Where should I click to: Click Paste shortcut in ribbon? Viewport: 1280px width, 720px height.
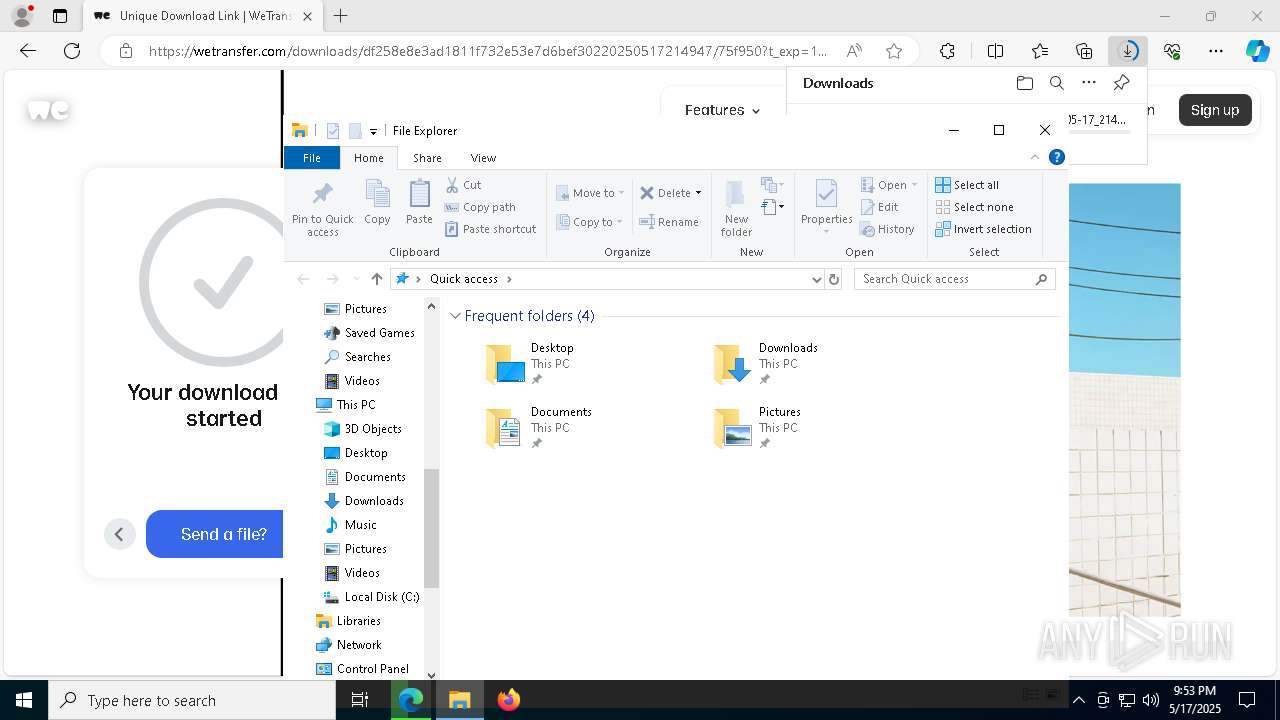click(x=490, y=229)
